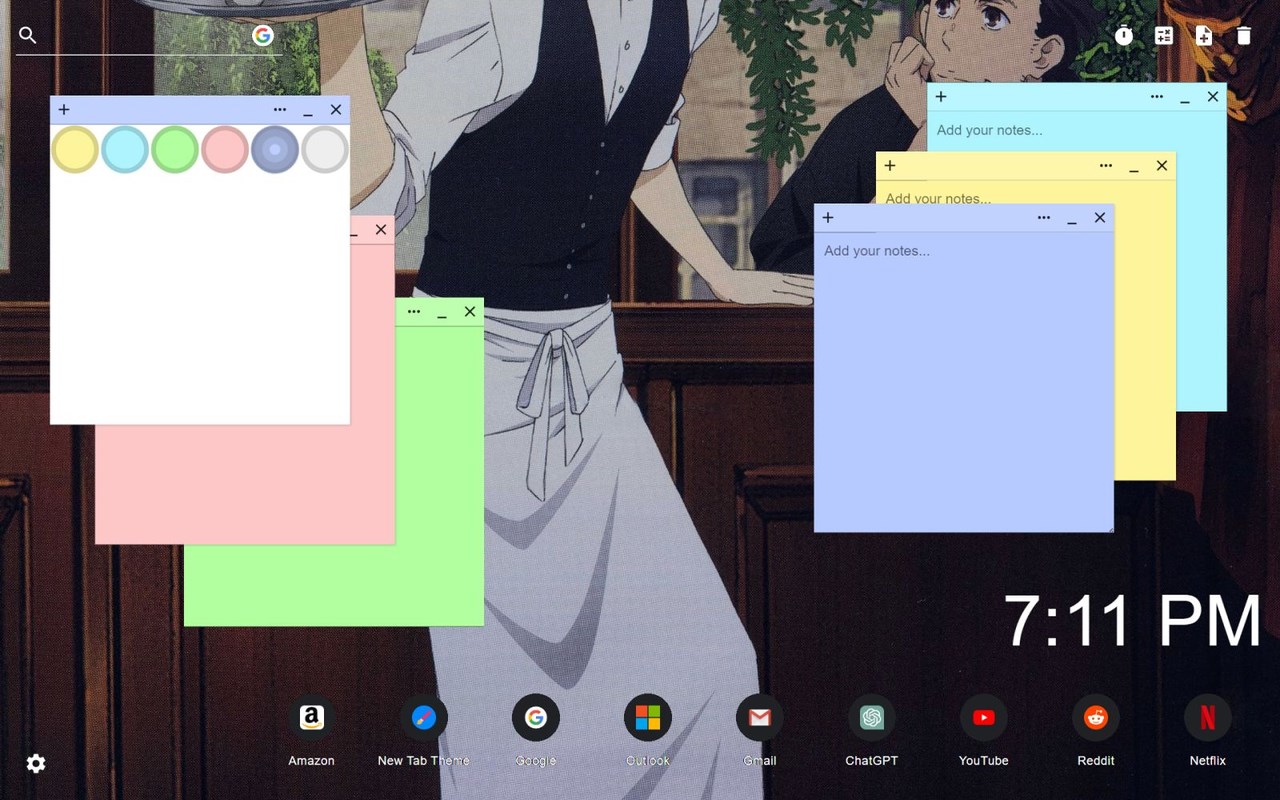The height and width of the screenshot is (800, 1280).
Task: Open the Outlook shortcut
Action: tap(647, 718)
